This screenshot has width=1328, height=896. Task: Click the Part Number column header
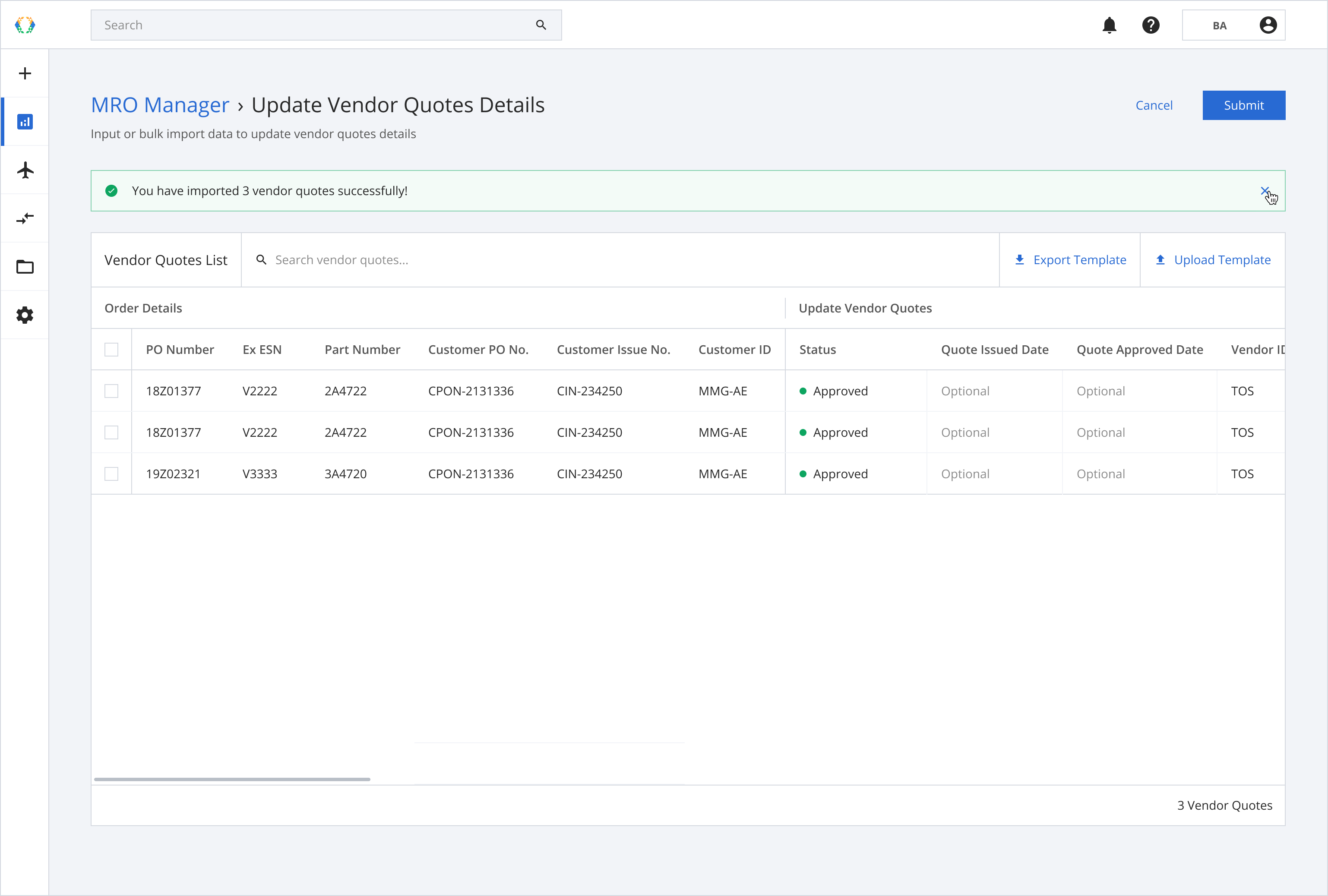tap(362, 350)
